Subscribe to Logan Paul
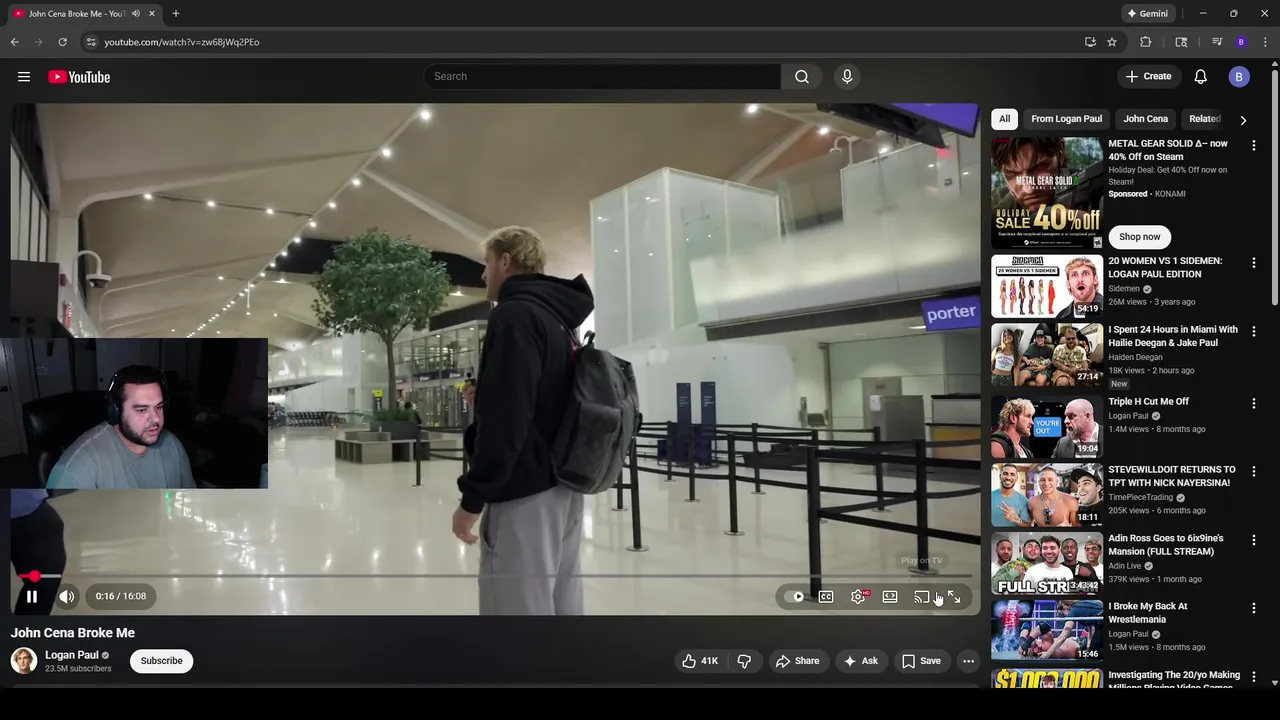This screenshot has width=1280, height=720. coord(161,661)
